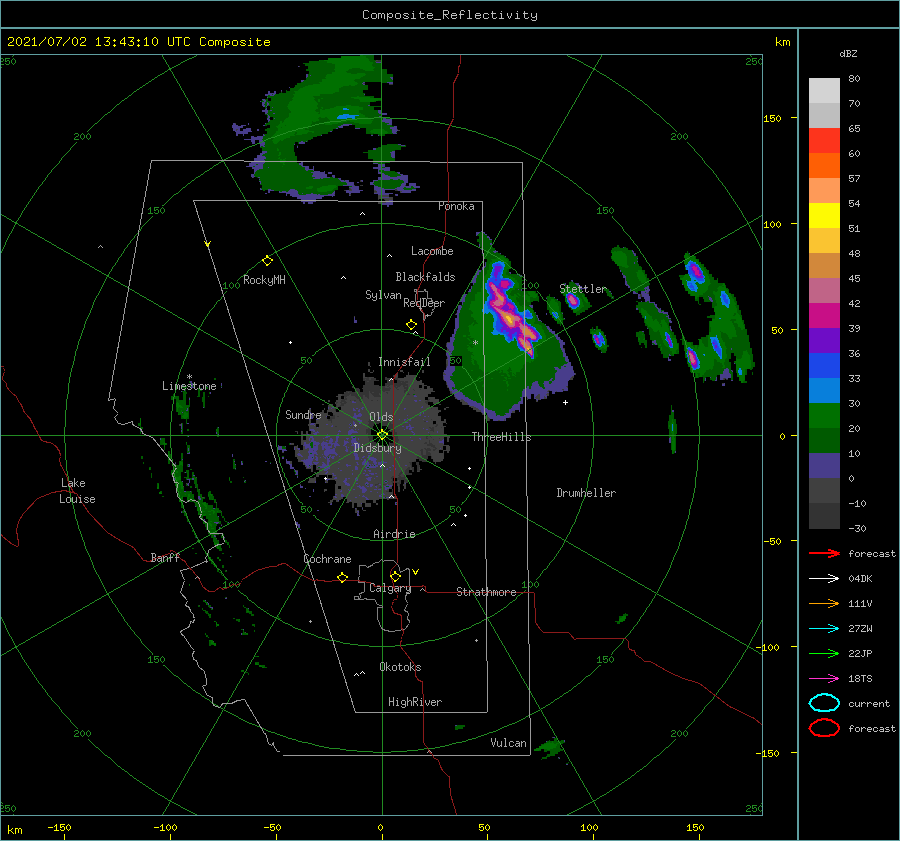Click the large green echo north of Ponoka
The height and width of the screenshot is (841, 900).
coord(324,129)
